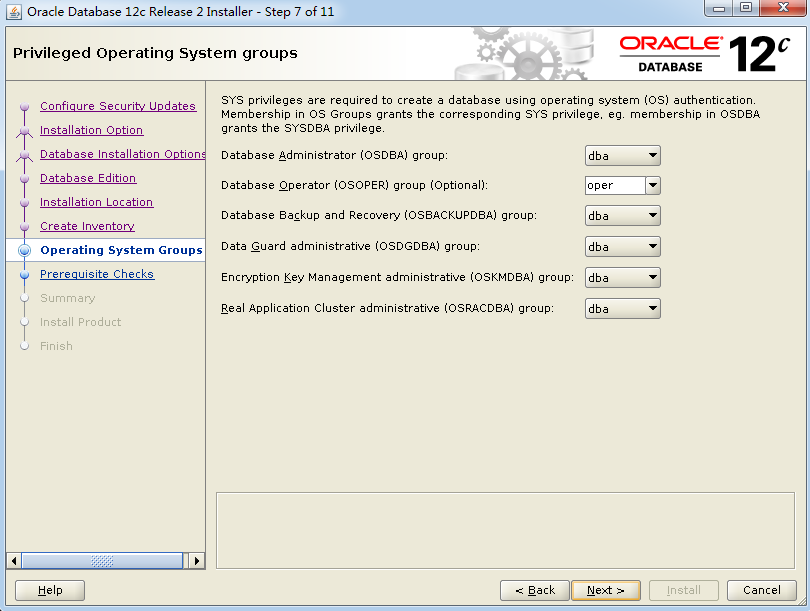Go to Database Edition step

88,178
